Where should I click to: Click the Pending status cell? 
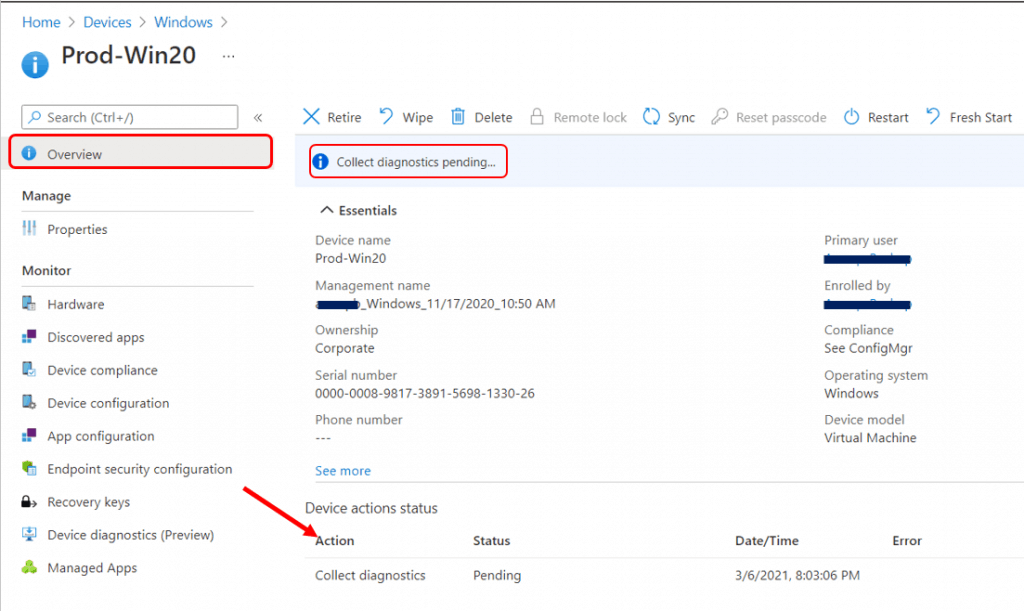click(497, 576)
